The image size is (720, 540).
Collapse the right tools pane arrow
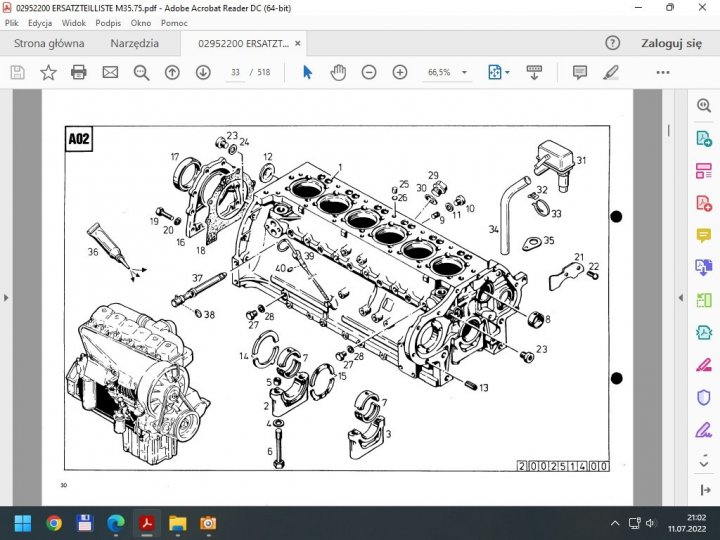point(681,298)
